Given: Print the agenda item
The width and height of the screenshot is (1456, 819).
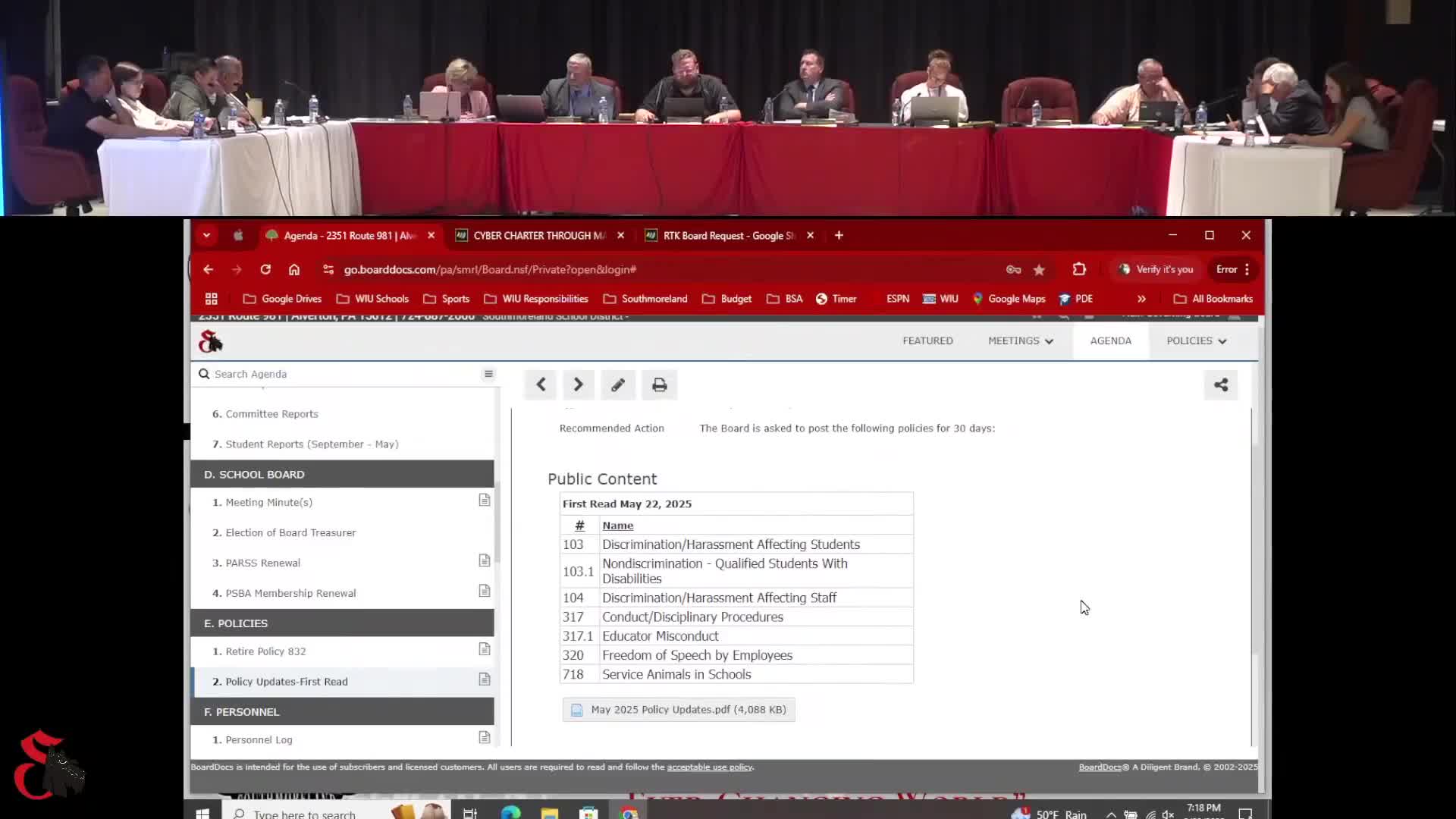Looking at the screenshot, I should pyautogui.click(x=659, y=384).
